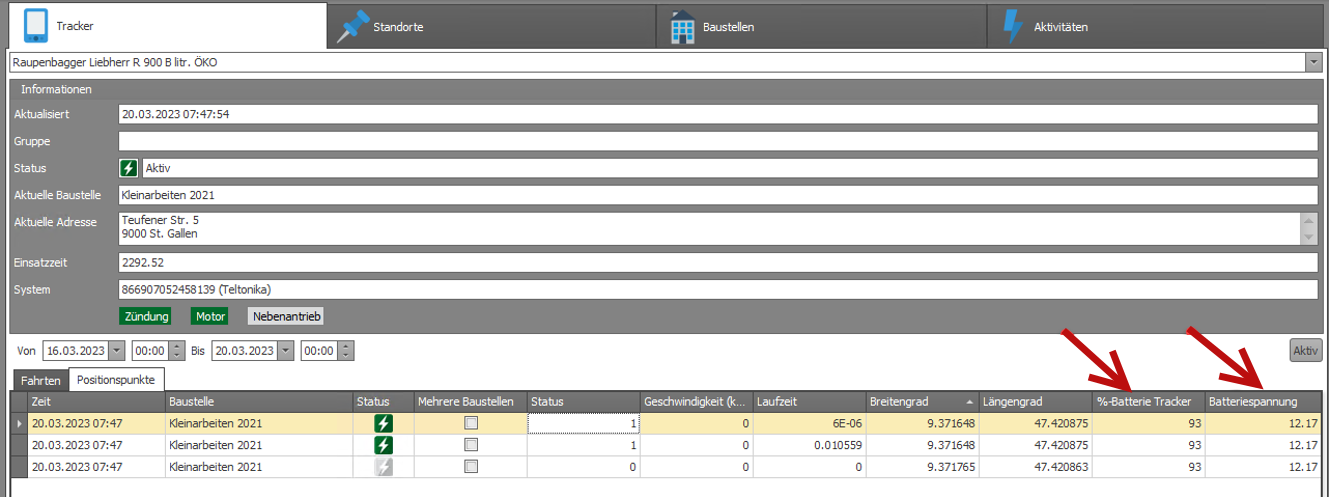
Task: Click the Baustellen building icon
Action: (682, 27)
